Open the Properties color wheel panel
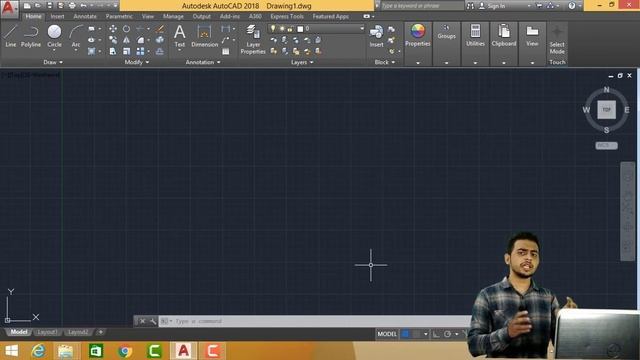 click(418, 35)
